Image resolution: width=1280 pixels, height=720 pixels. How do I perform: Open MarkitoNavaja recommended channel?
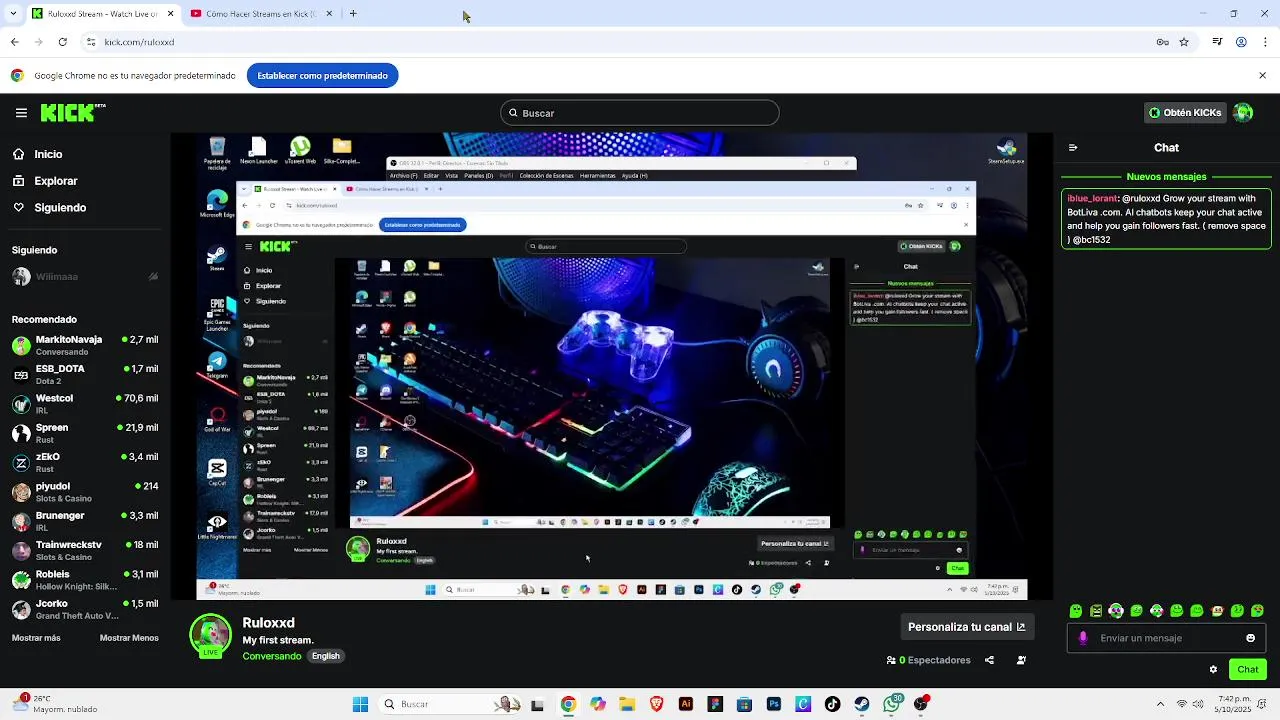85,345
